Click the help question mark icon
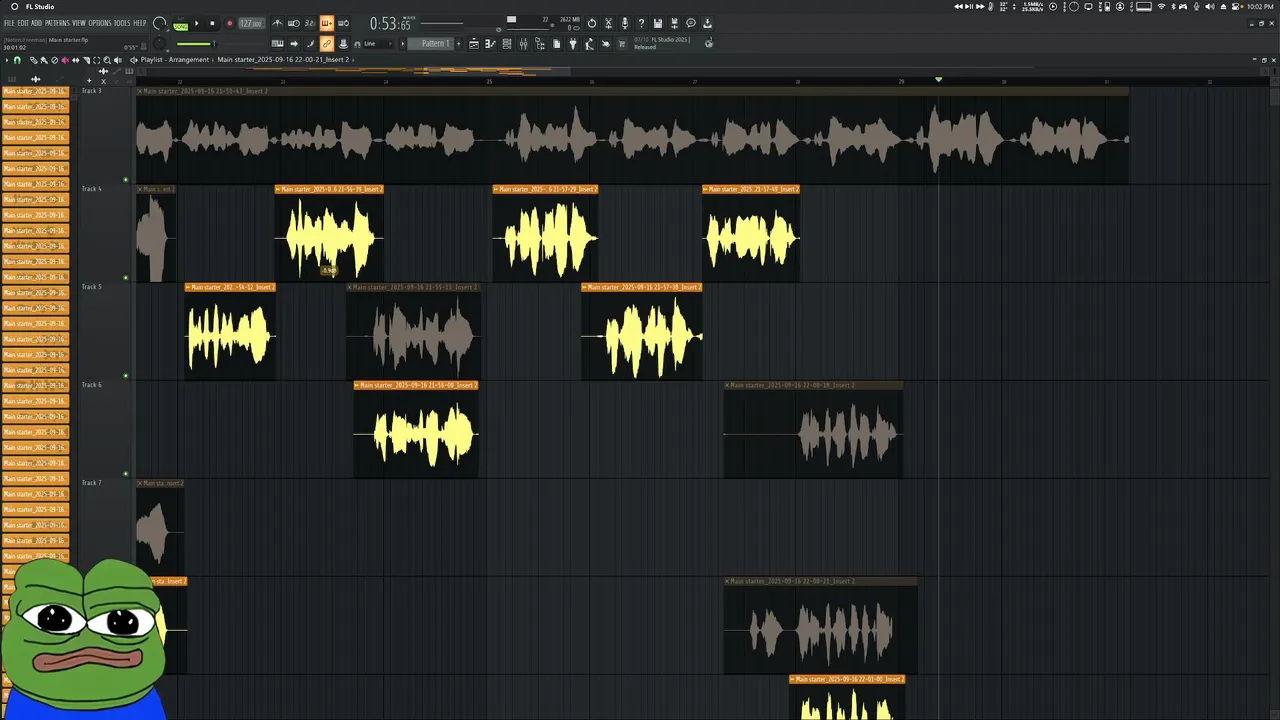The image size is (1280, 720). pyautogui.click(x=641, y=23)
